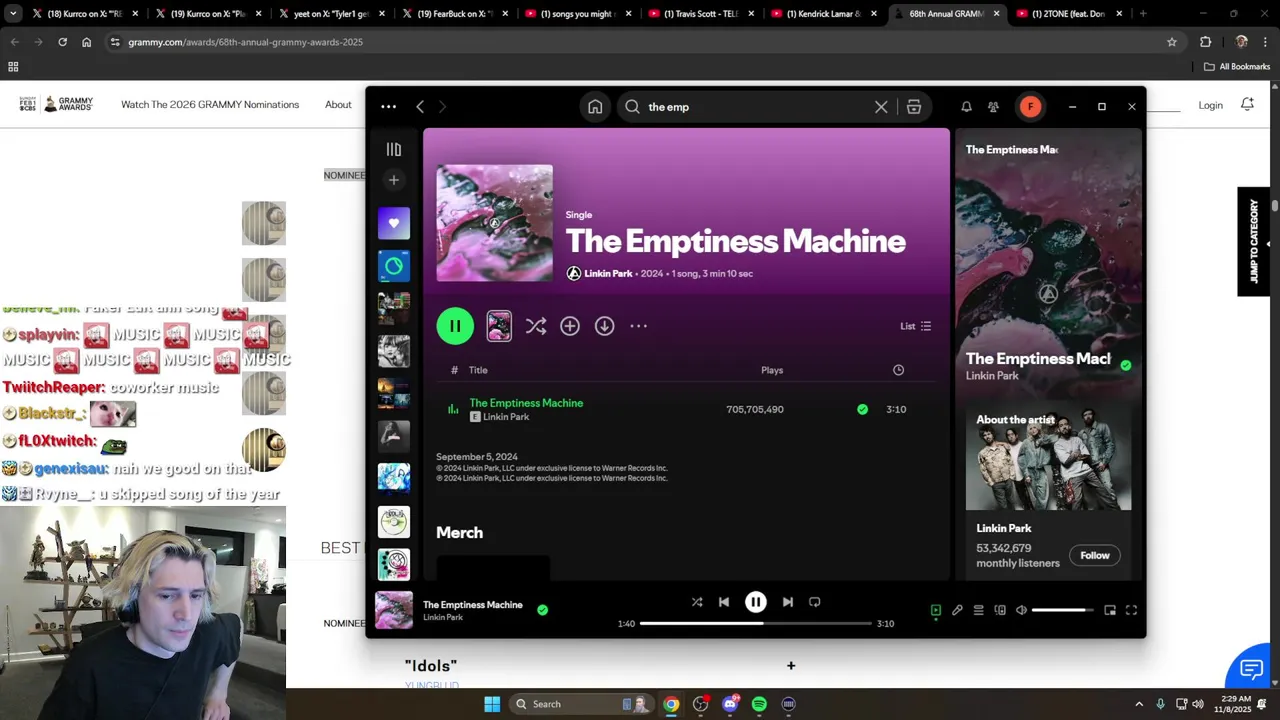Image resolution: width=1280 pixels, height=720 pixels.
Task: Open the Windows Start menu
Action: pos(492,704)
